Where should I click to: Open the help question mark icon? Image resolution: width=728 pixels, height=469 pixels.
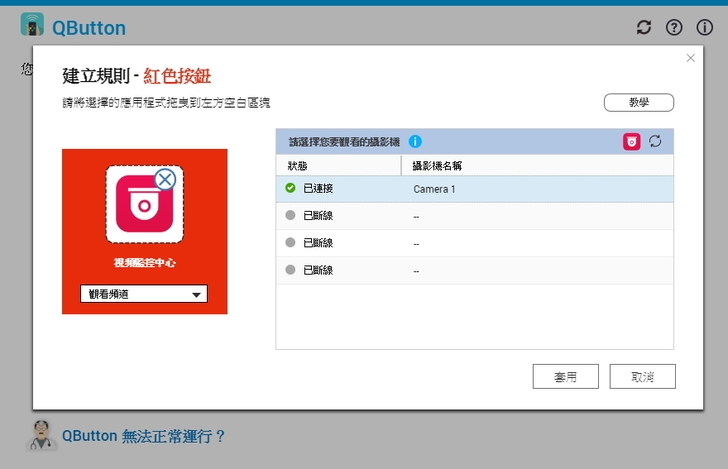pos(674,27)
